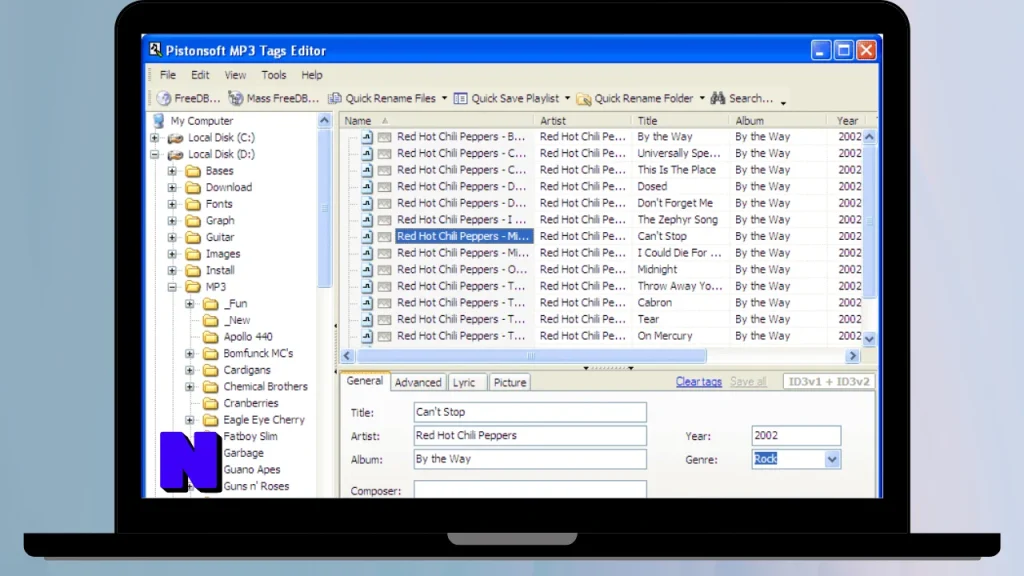Image resolution: width=1024 pixels, height=576 pixels.
Task: Select Universally Spe... title cell
Action: tap(679, 153)
